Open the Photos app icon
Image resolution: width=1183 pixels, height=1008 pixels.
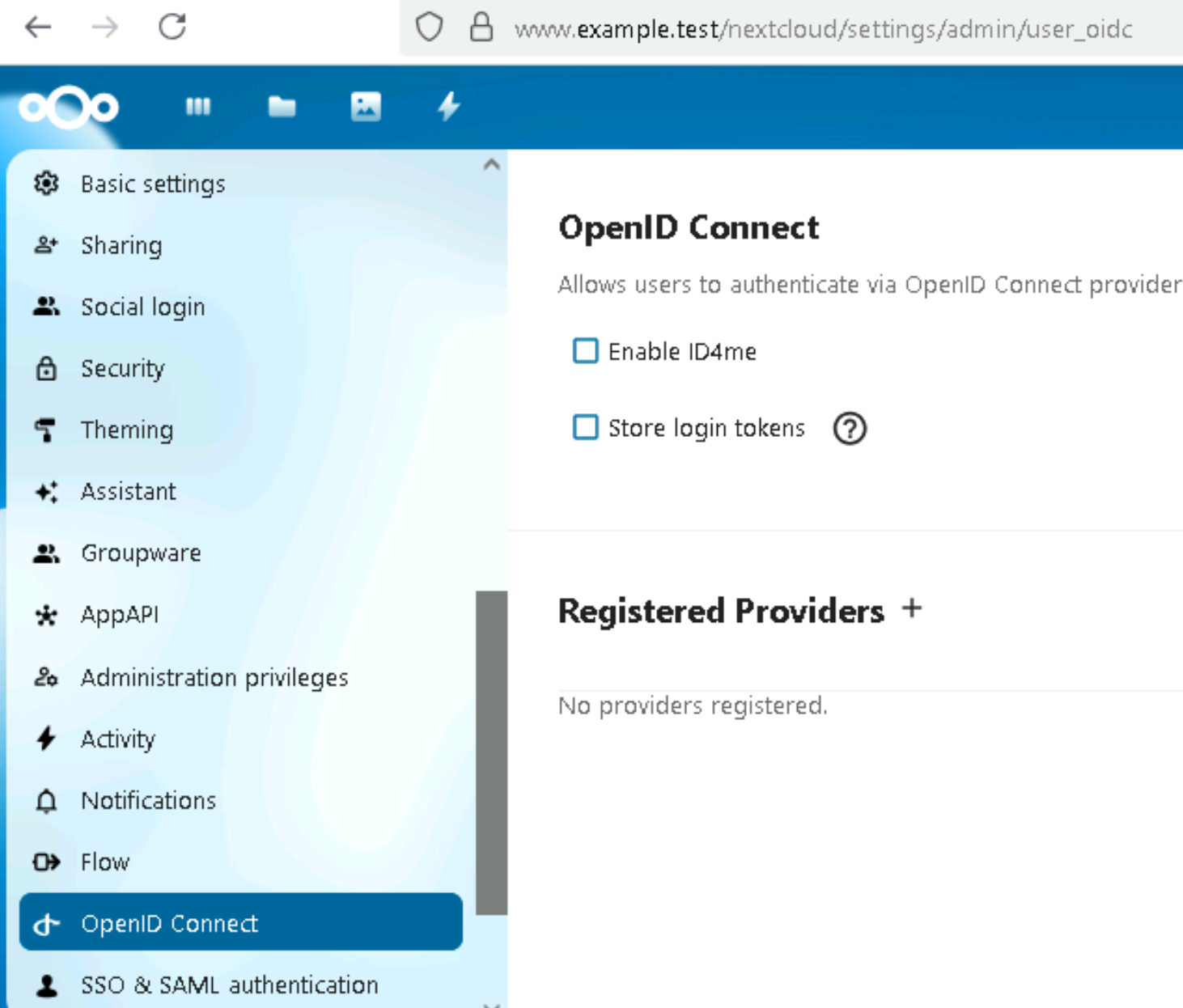(x=366, y=107)
